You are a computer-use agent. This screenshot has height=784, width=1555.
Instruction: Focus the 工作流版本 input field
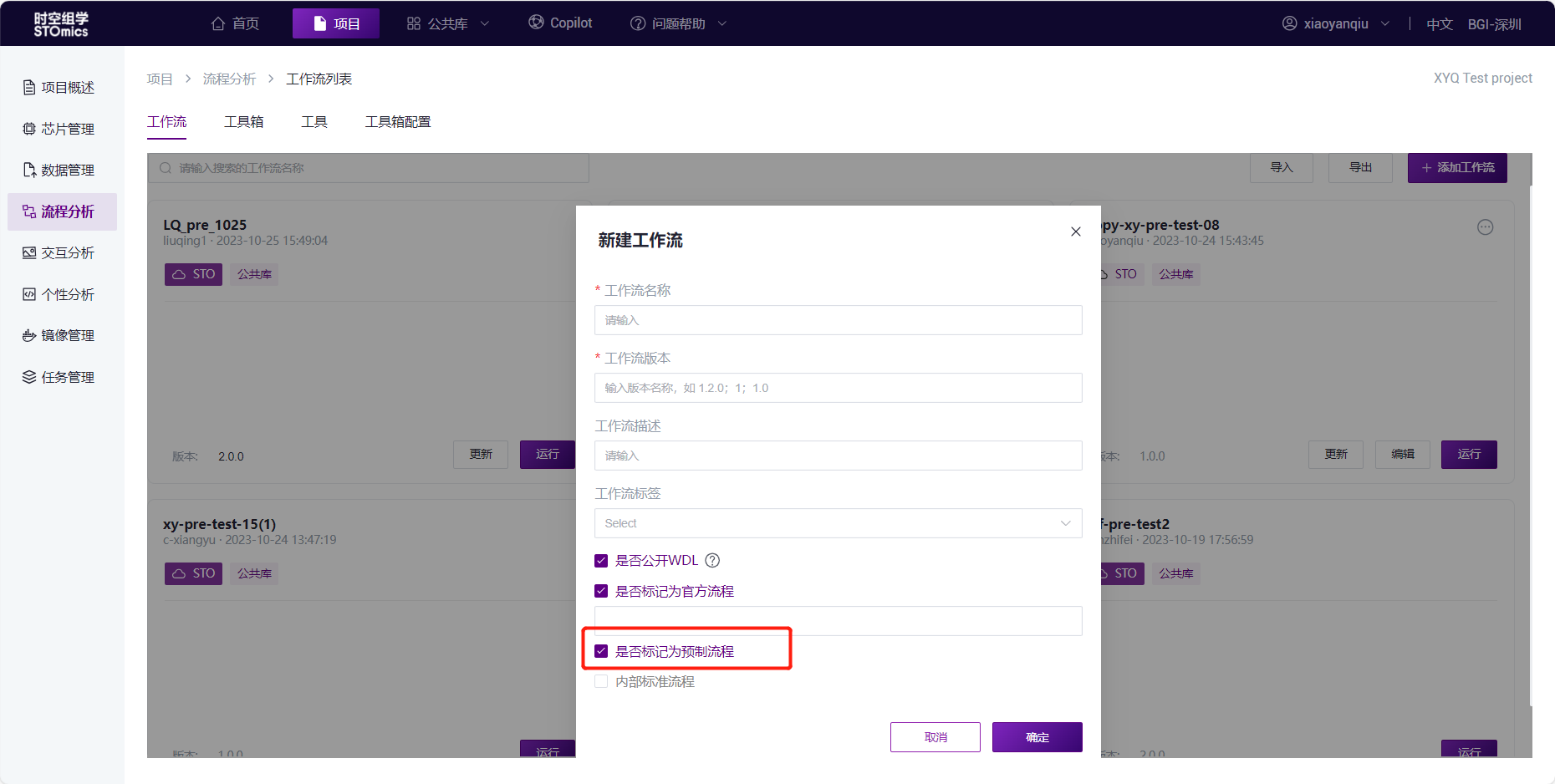pyautogui.click(x=839, y=388)
